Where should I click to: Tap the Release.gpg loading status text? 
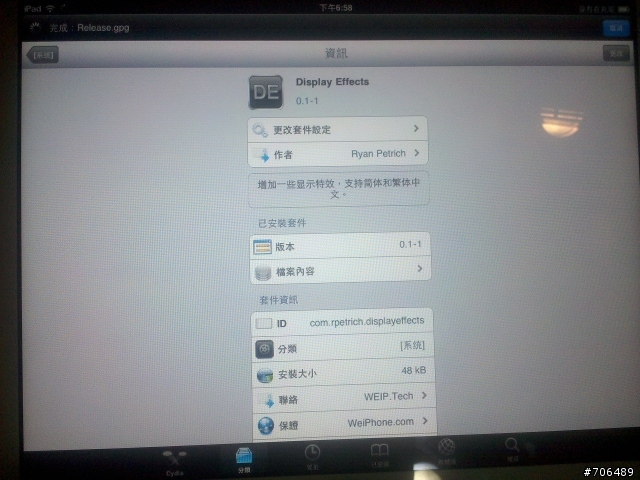89,28
